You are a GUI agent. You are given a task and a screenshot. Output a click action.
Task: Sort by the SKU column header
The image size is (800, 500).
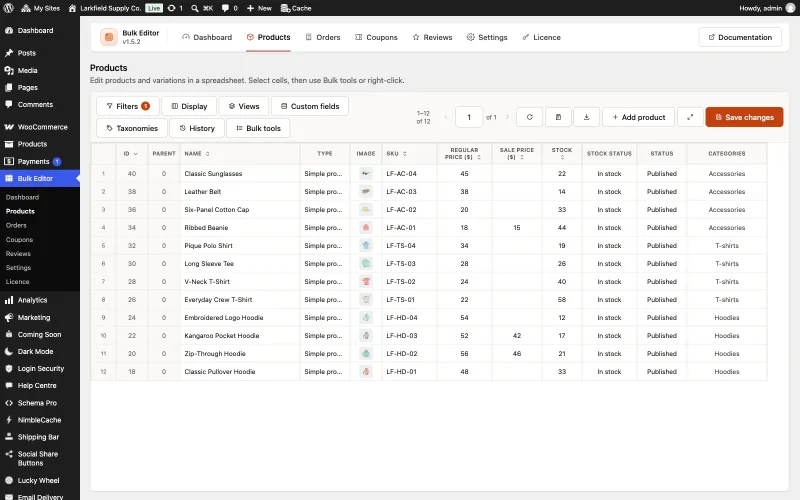click(409, 154)
